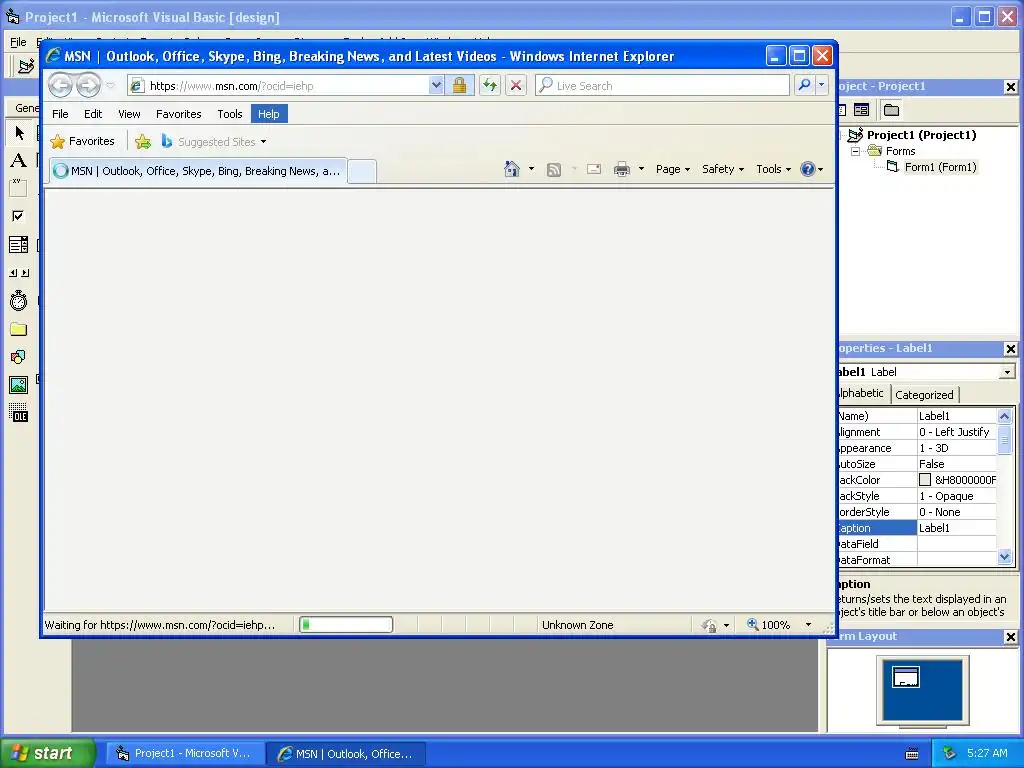Screen dimensions: 1024x768
Task: Open the Page dropdown menu
Action: pyautogui.click(x=673, y=169)
